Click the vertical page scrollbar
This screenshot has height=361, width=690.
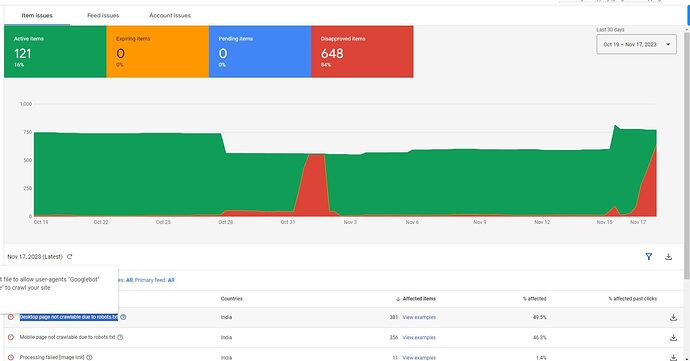click(x=687, y=154)
